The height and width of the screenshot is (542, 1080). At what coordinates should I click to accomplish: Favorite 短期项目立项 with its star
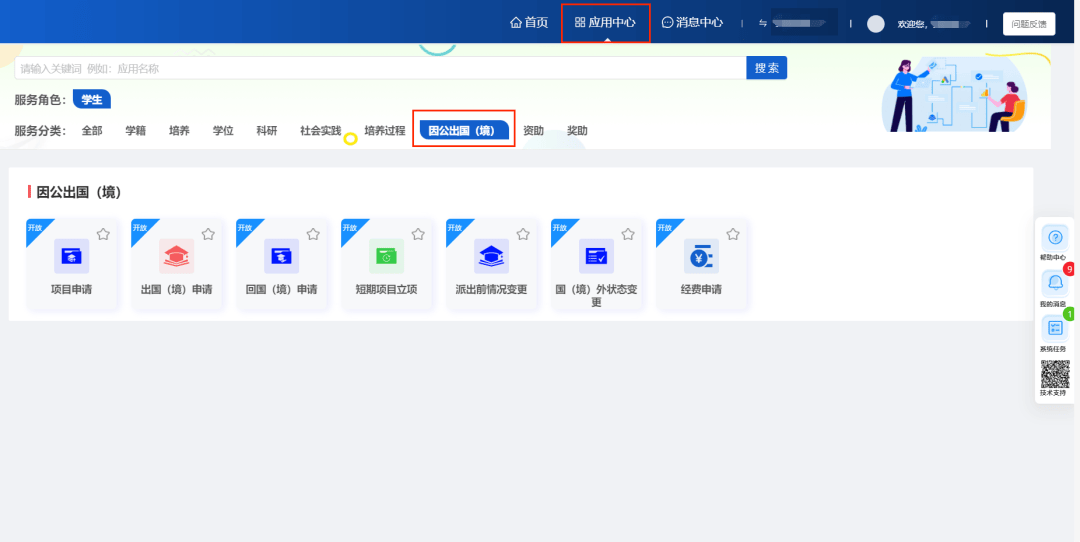tap(418, 234)
